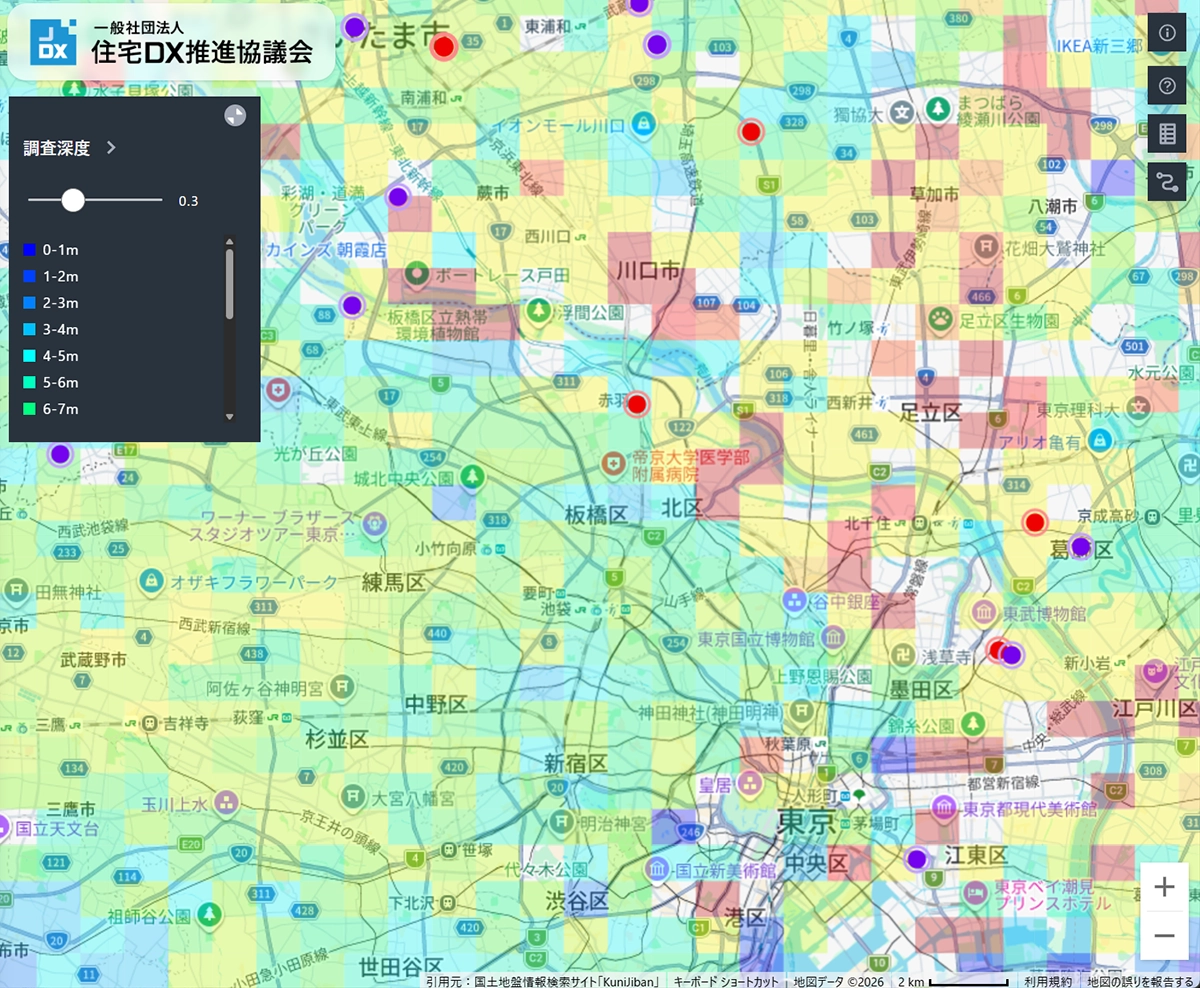The width and height of the screenshot is (1200, 988).
Task: Click purple marker left of 光が丘公園
Action: [x=60, y=454]
